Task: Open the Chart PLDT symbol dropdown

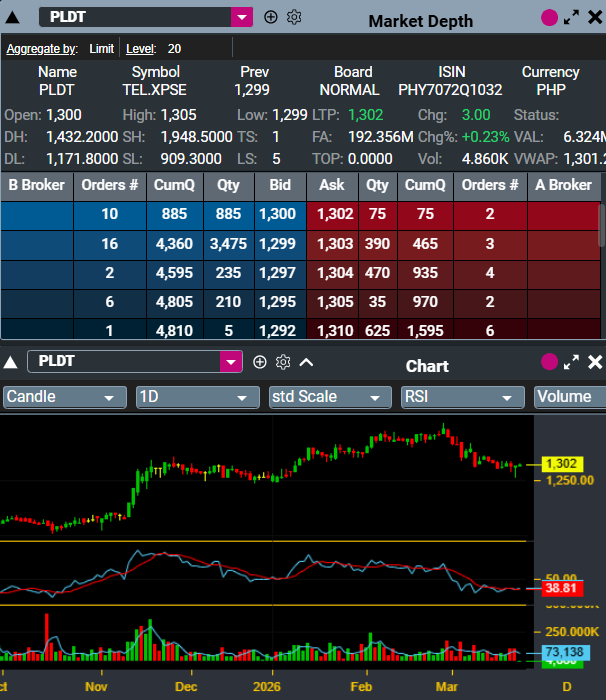Action: click(x=231, y=362)
